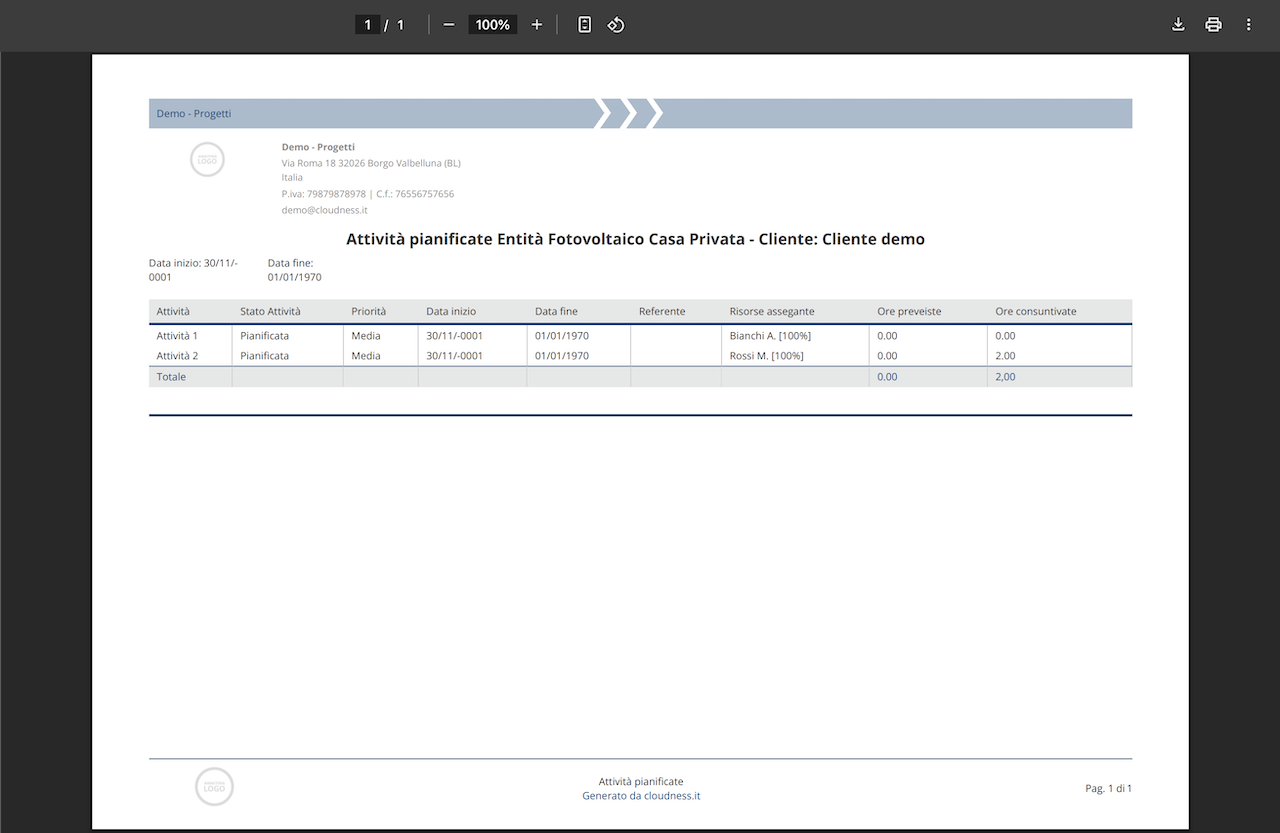
Task: Click the Totale row label
Action: tap(171, 377)
